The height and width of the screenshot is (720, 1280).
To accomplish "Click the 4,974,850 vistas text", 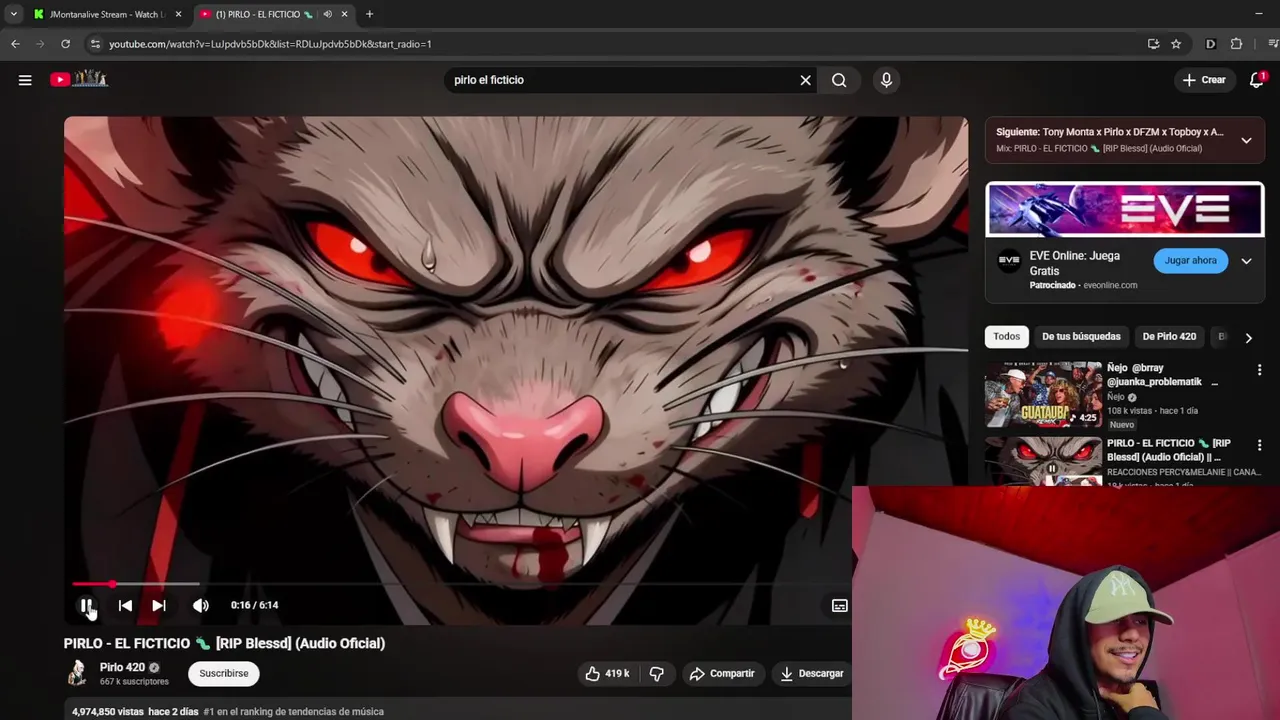I will (108, 711).
